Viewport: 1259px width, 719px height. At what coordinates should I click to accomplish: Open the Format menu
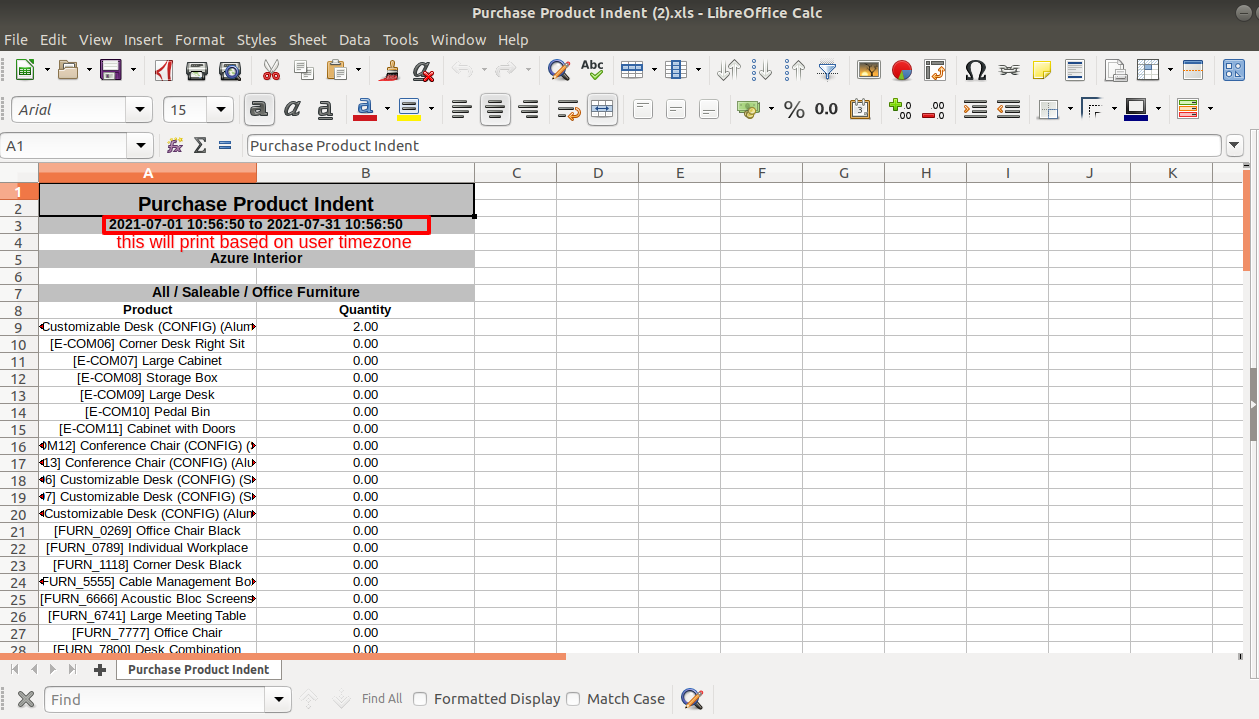pos(200,40)
